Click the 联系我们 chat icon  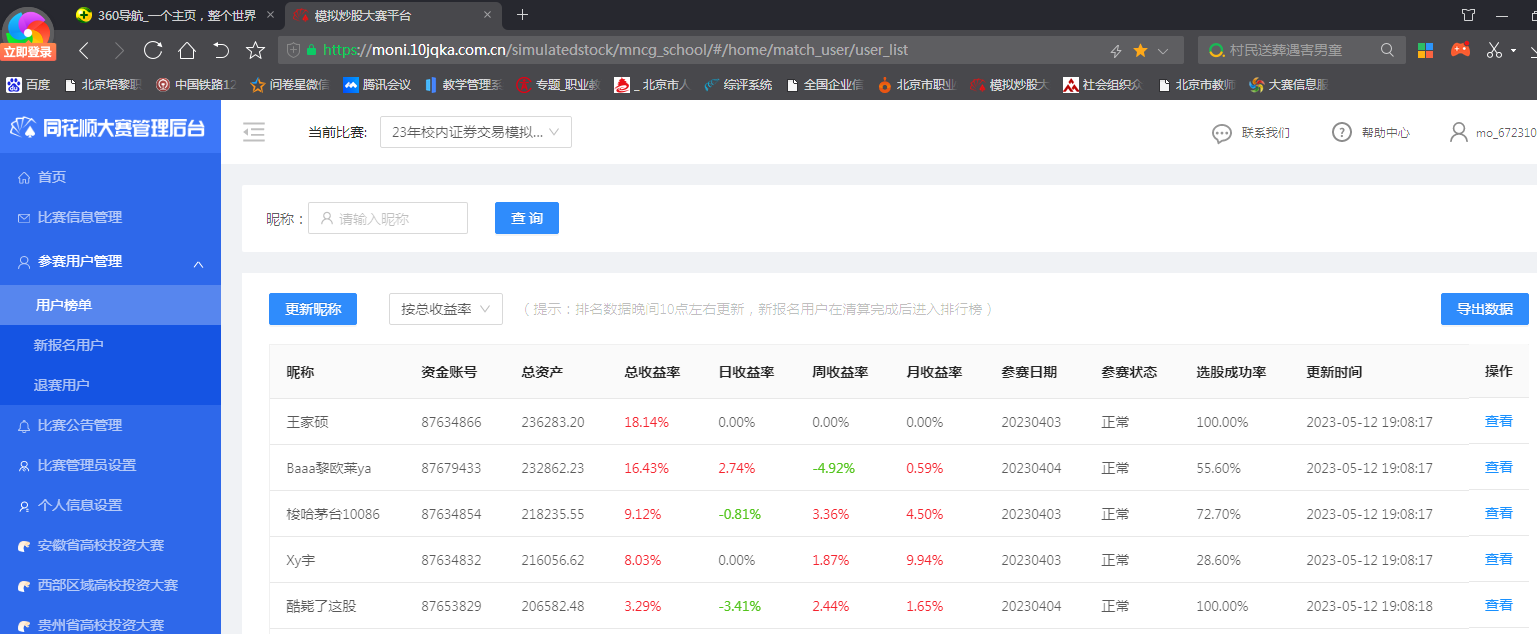pyautogui.click(x=1221, y=133)
